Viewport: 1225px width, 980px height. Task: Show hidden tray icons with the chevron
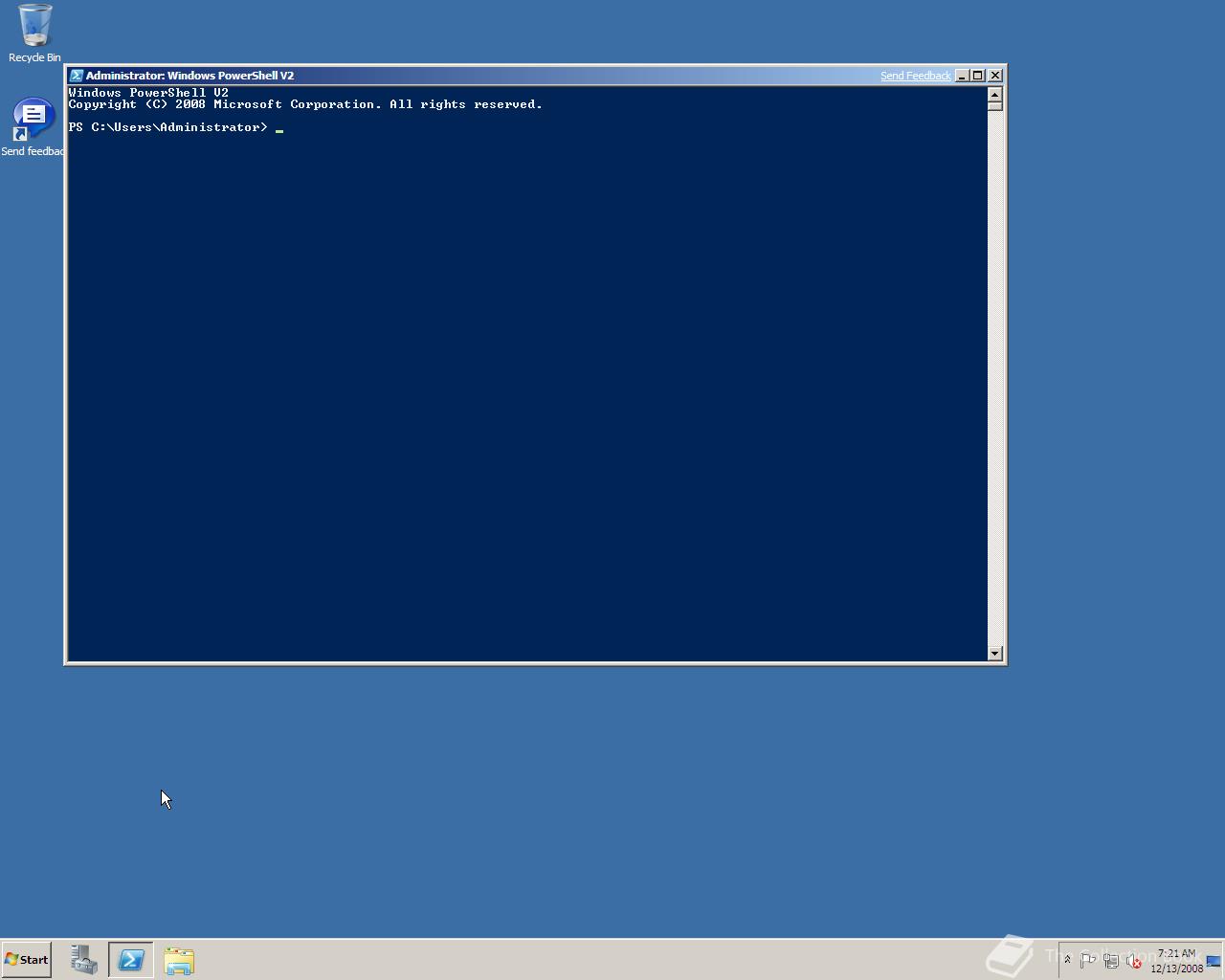click(1067, 960)
